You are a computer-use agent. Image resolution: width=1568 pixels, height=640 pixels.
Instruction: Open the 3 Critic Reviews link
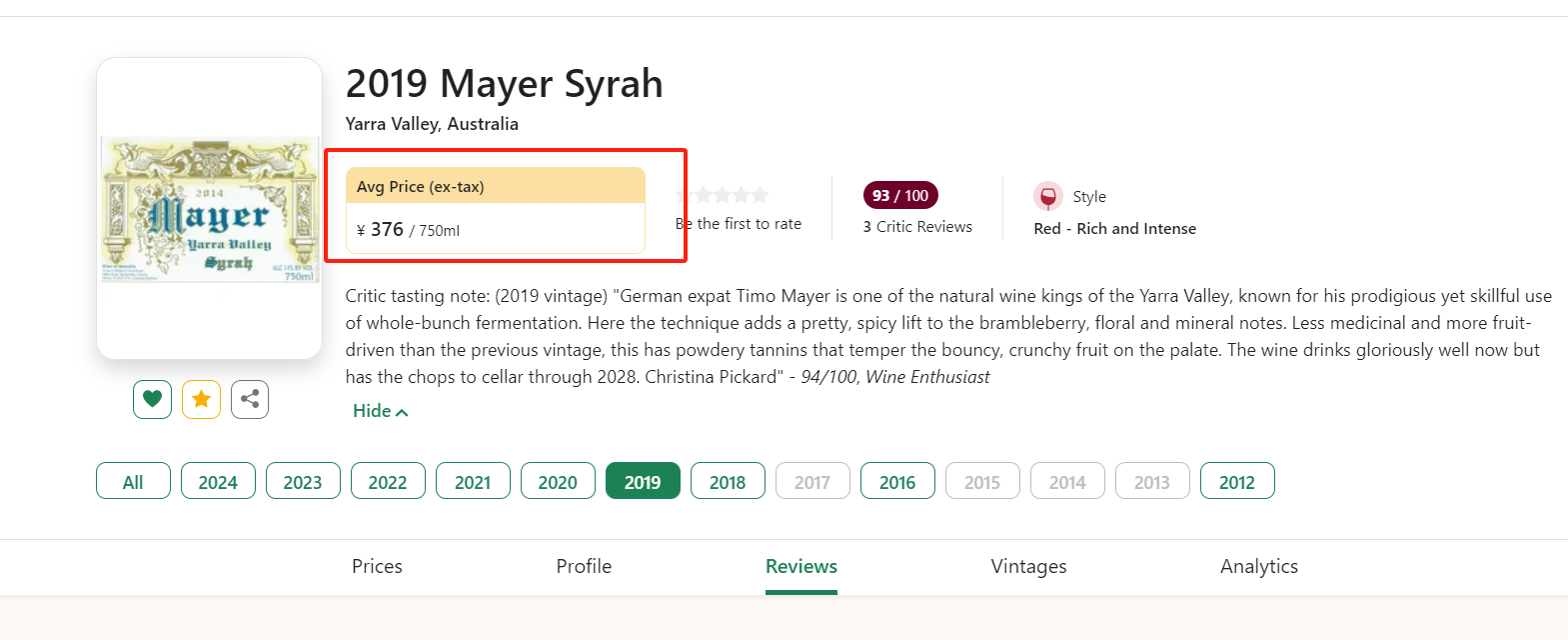pos(917,227)
